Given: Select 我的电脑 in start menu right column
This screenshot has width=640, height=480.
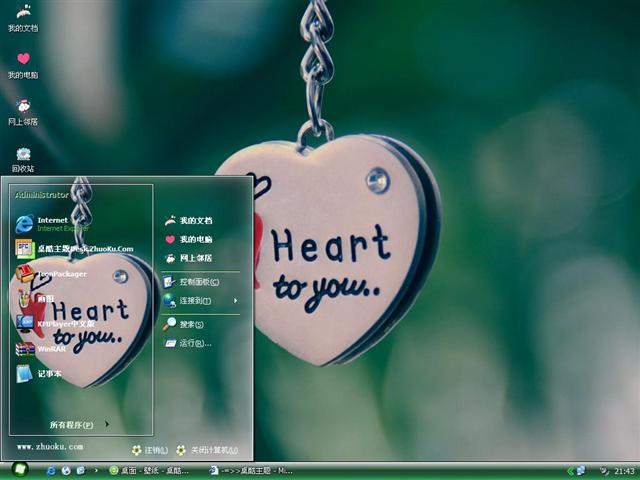Looking at the screenshot, I should [189, 239].
